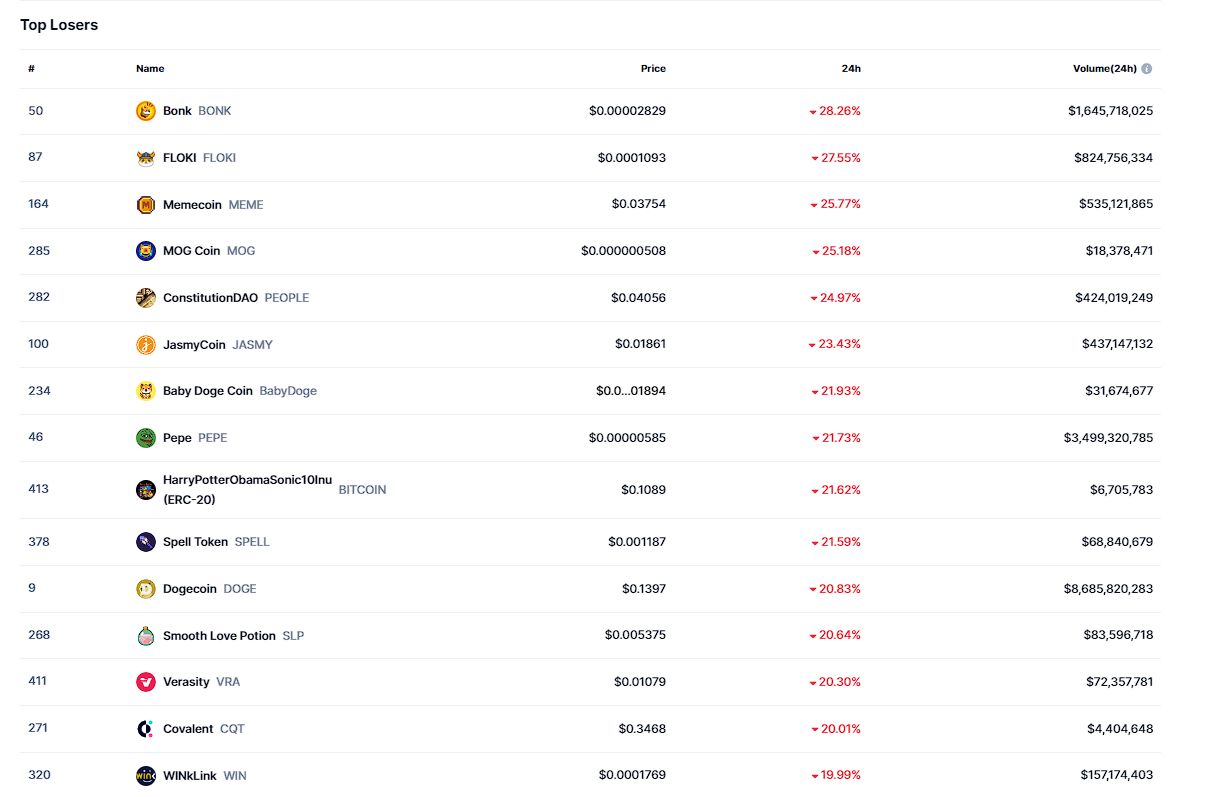Viewport: 1220px width, 797px height.
Task: Click the MOG Coin logo icon
Action: click(146, 251)
